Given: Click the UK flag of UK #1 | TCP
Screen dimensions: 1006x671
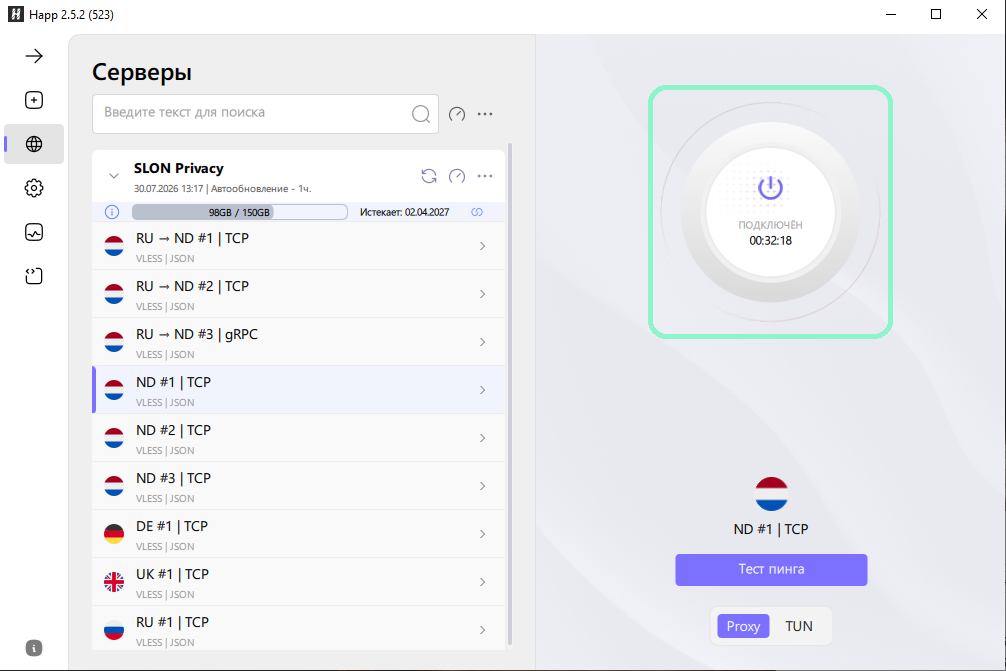Looking at the screenshot, I should [x=114, y=582].
